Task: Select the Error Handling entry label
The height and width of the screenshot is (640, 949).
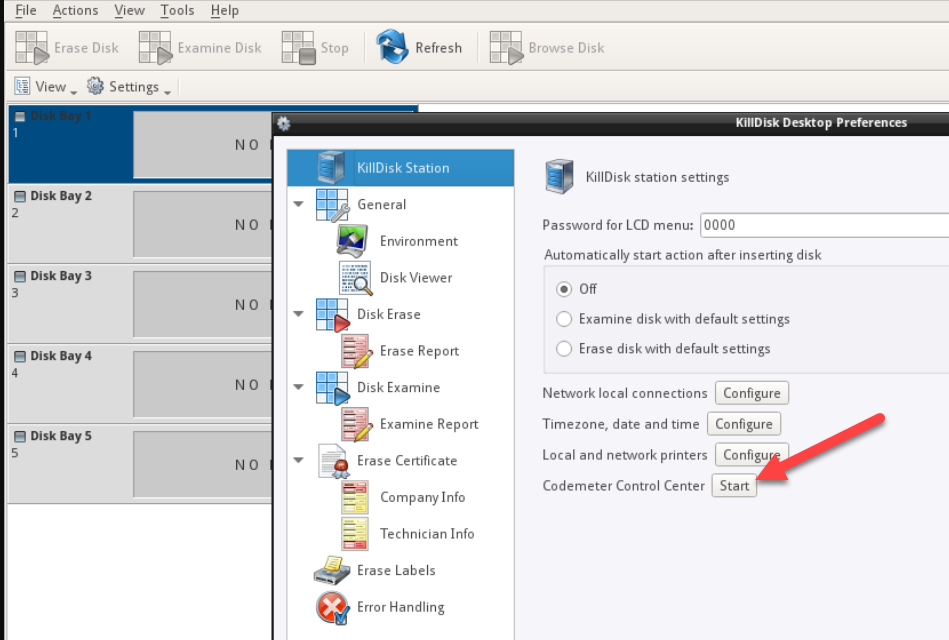Action: pyautogui.click(x=401, y=607)
